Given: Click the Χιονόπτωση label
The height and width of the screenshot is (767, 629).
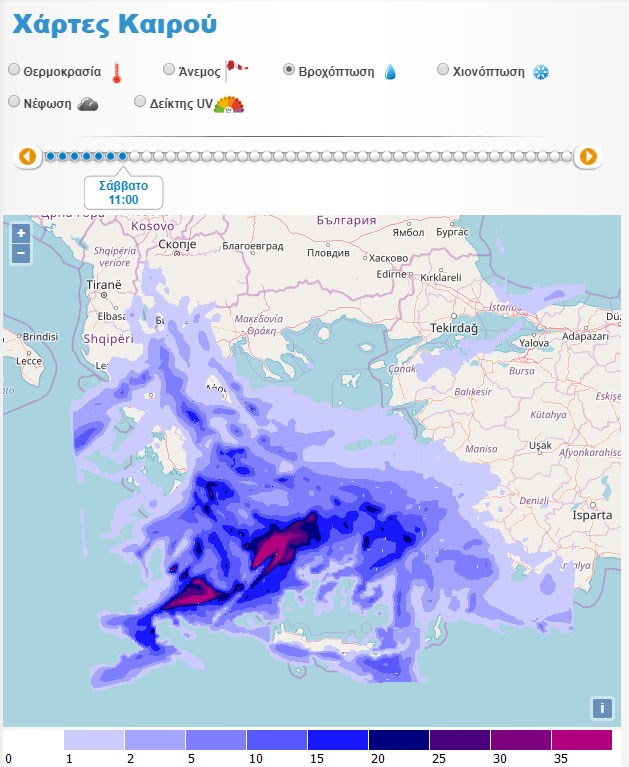Looking at the screenshot, I should pos(489,72).
